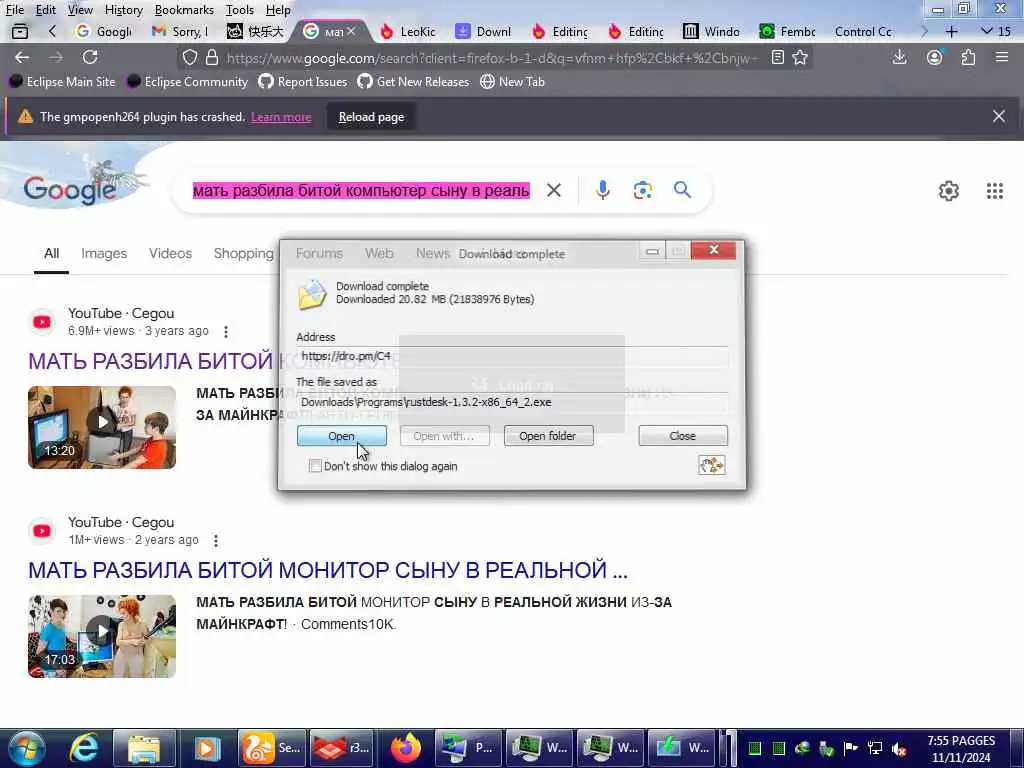1024x768 pixels.
Task: Start Google voice search microphone icon
Action: (603, 190)
